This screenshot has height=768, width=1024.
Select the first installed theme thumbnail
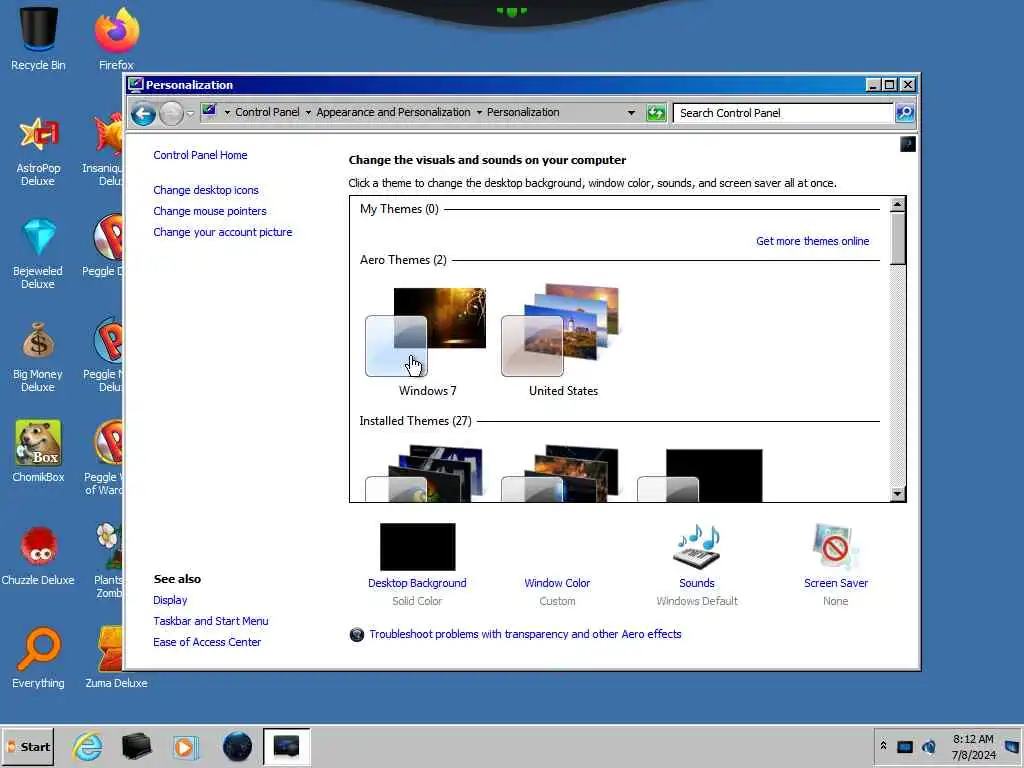pos(424,473)
